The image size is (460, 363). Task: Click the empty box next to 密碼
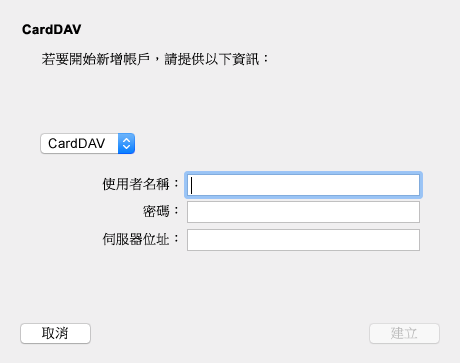pos(303,212)
